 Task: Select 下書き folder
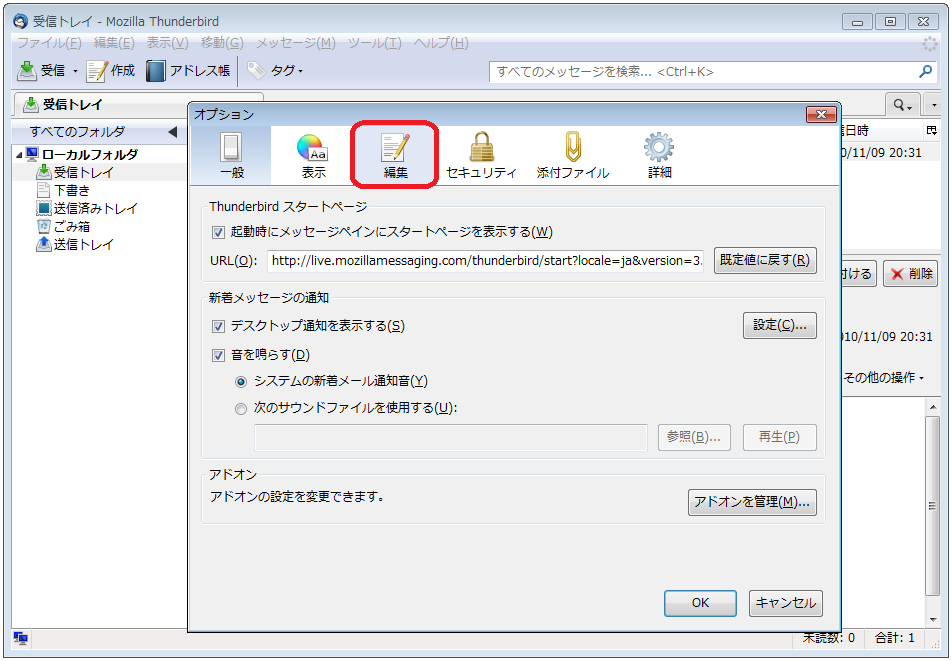point(72,191)
